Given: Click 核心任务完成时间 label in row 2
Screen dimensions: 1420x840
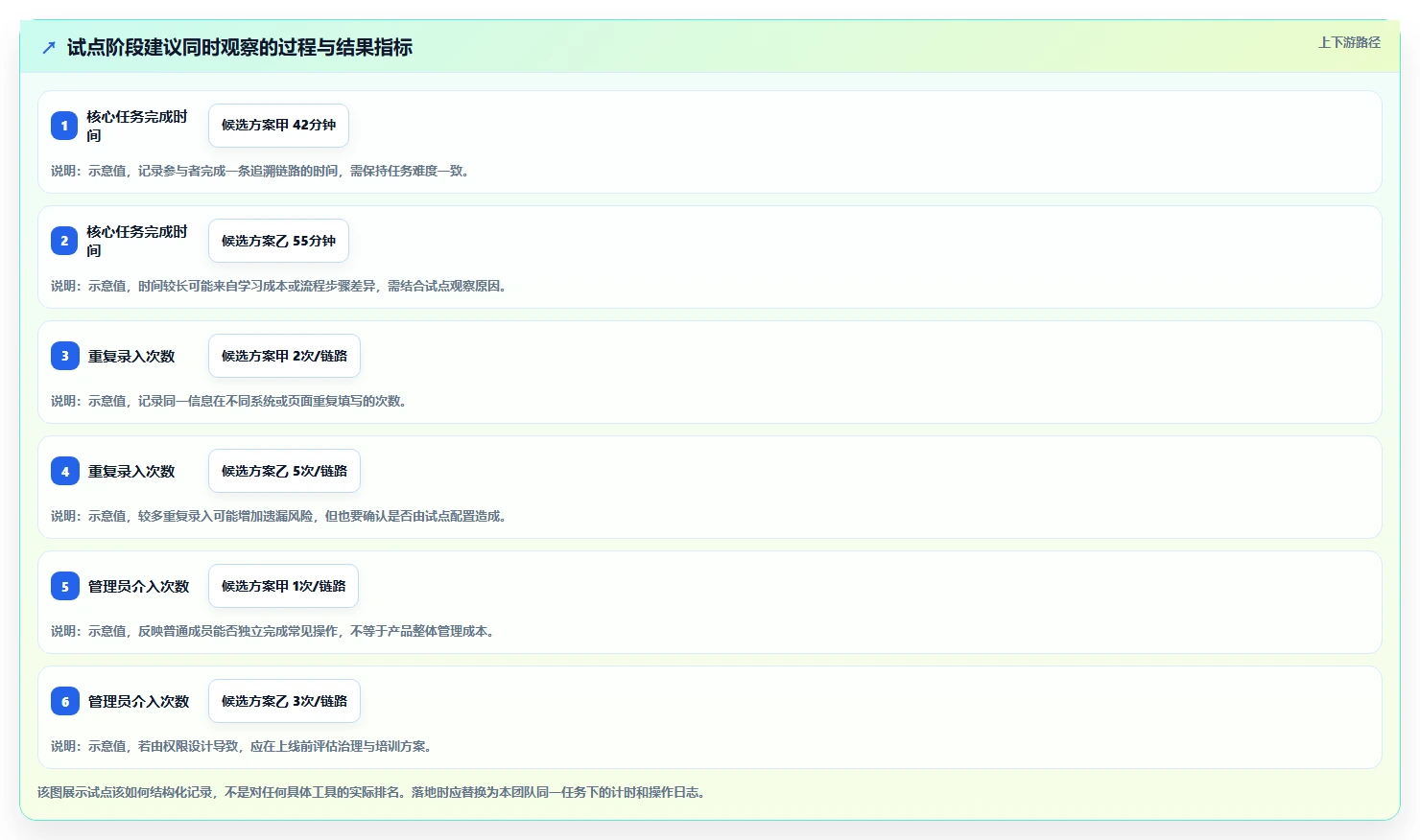Looking at the screenshot, I should (137, 241).
